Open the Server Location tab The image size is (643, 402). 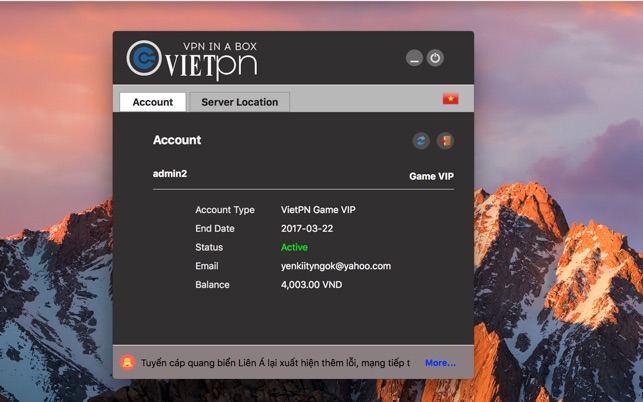[x=239, y=102]
